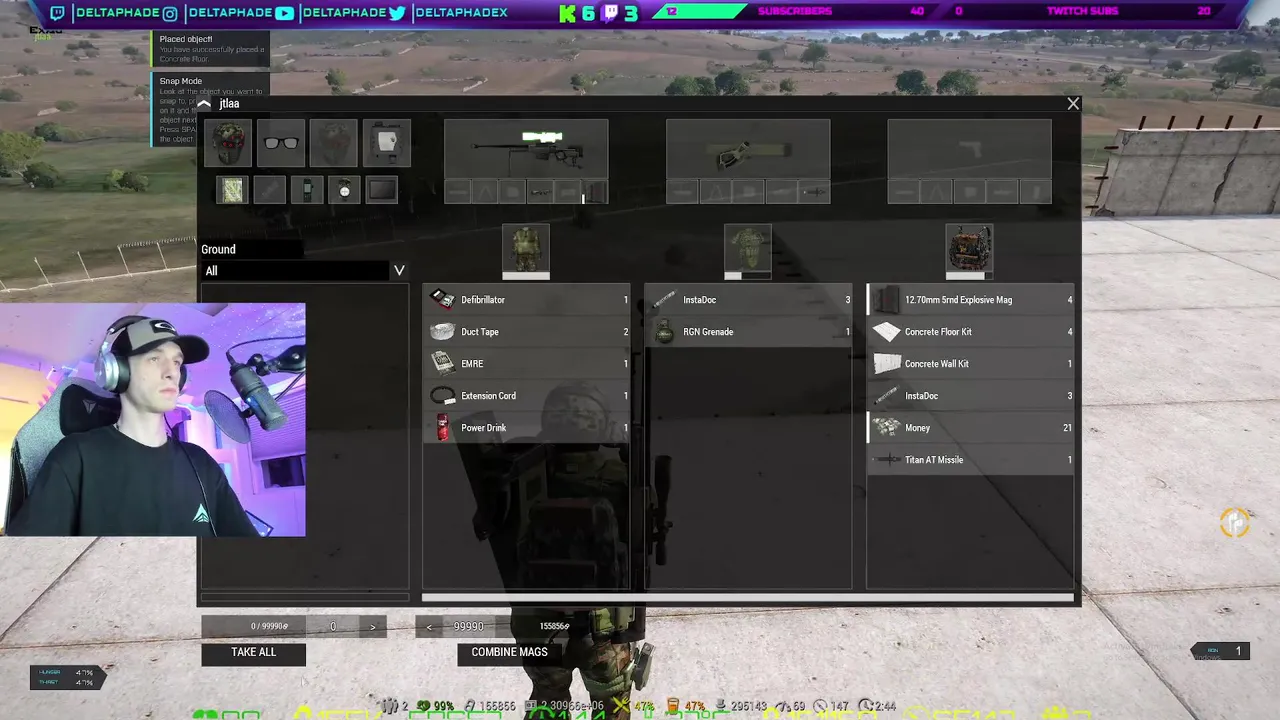Open the backpack container
This screenshot has width=1280, height=720.
tap(970, 248)
